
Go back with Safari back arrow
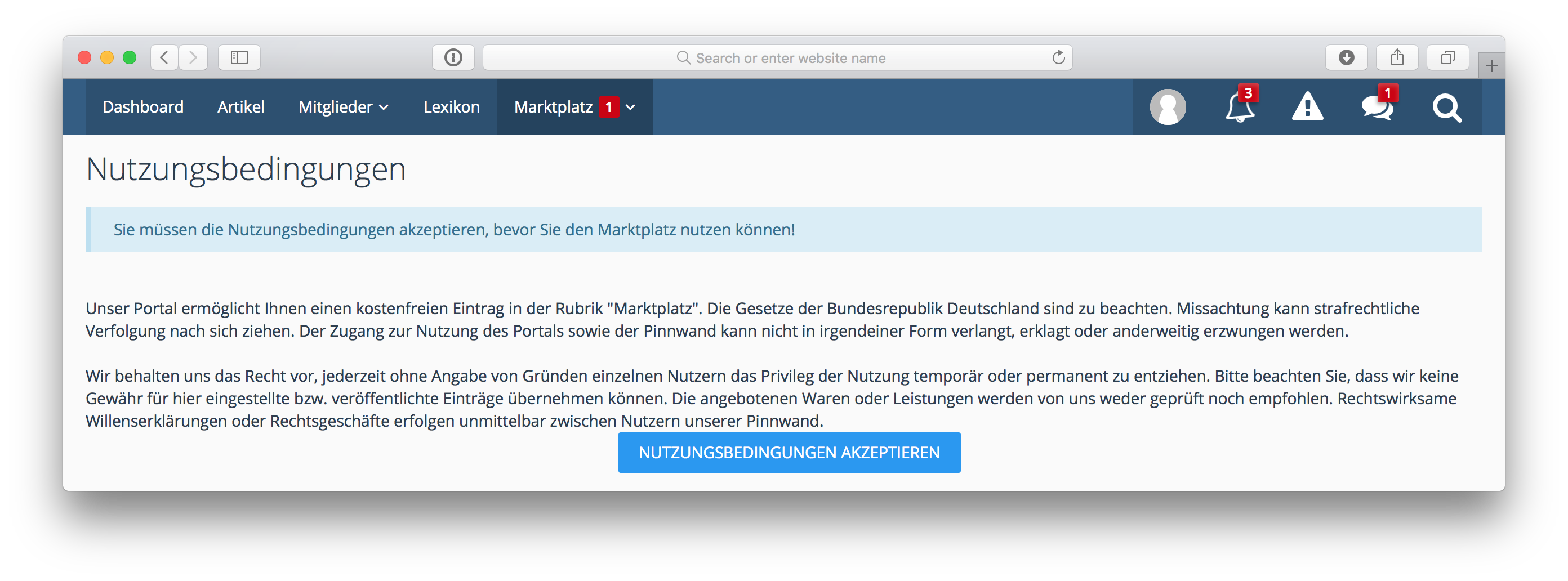click(x=164, y=57)
